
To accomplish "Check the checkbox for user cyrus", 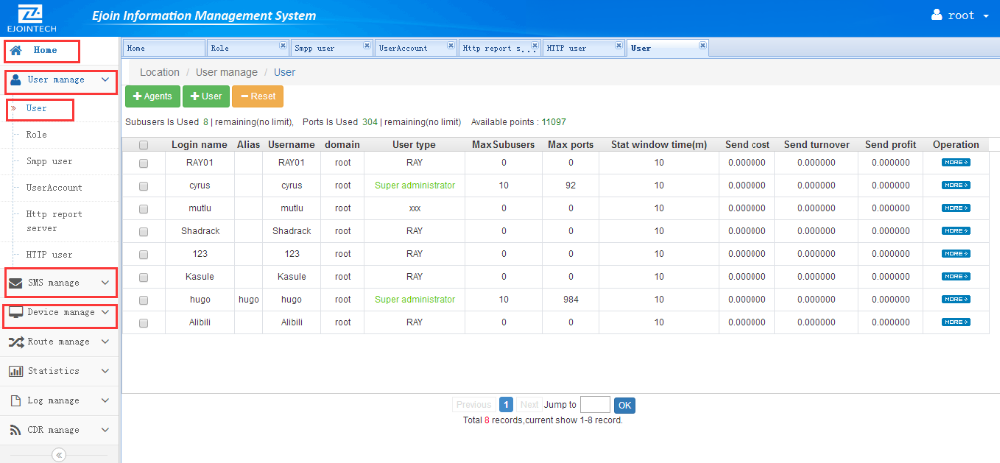I will [x=143, y=186].
